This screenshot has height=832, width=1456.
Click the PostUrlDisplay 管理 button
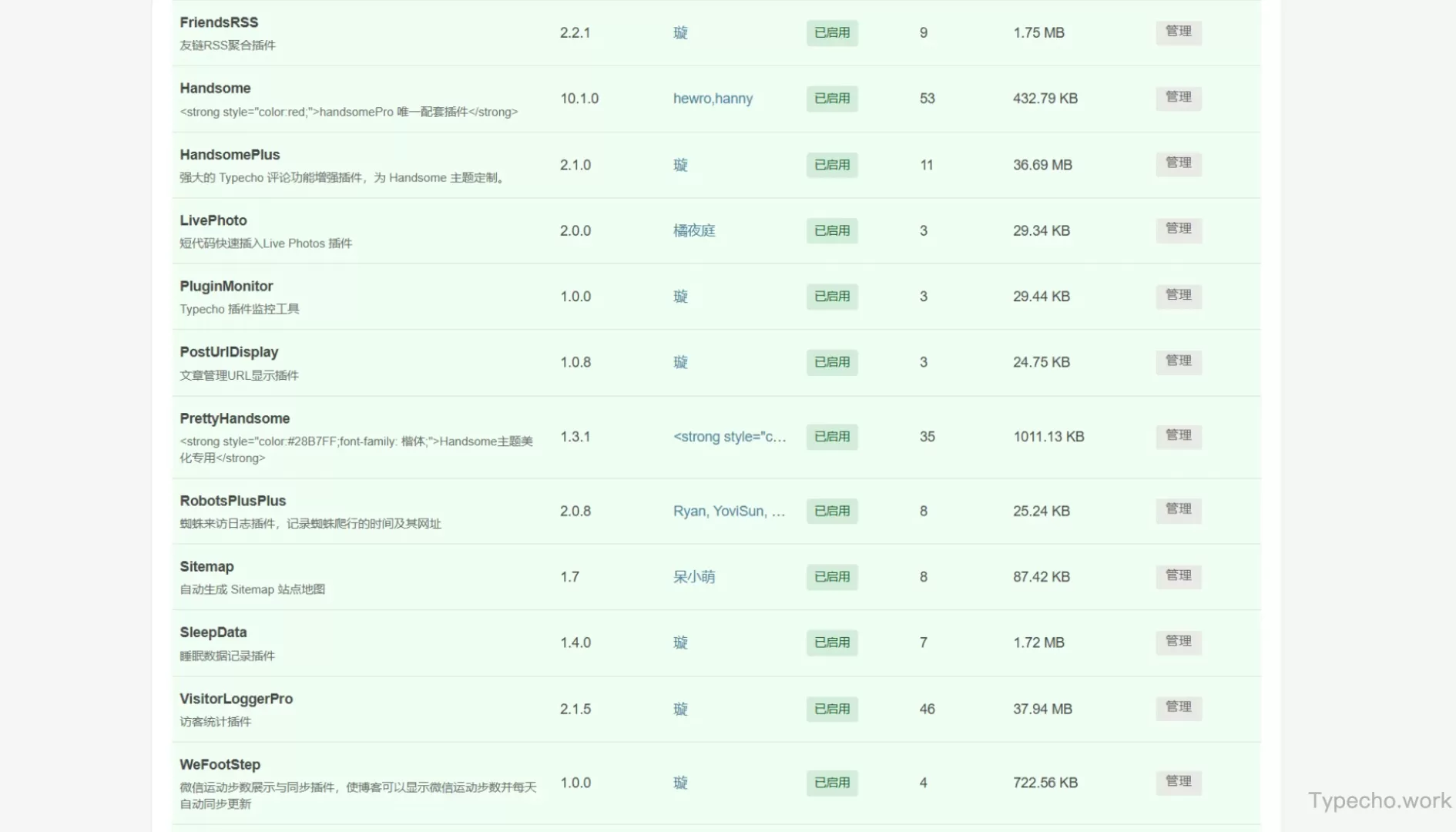click(x=1178, y=361)
